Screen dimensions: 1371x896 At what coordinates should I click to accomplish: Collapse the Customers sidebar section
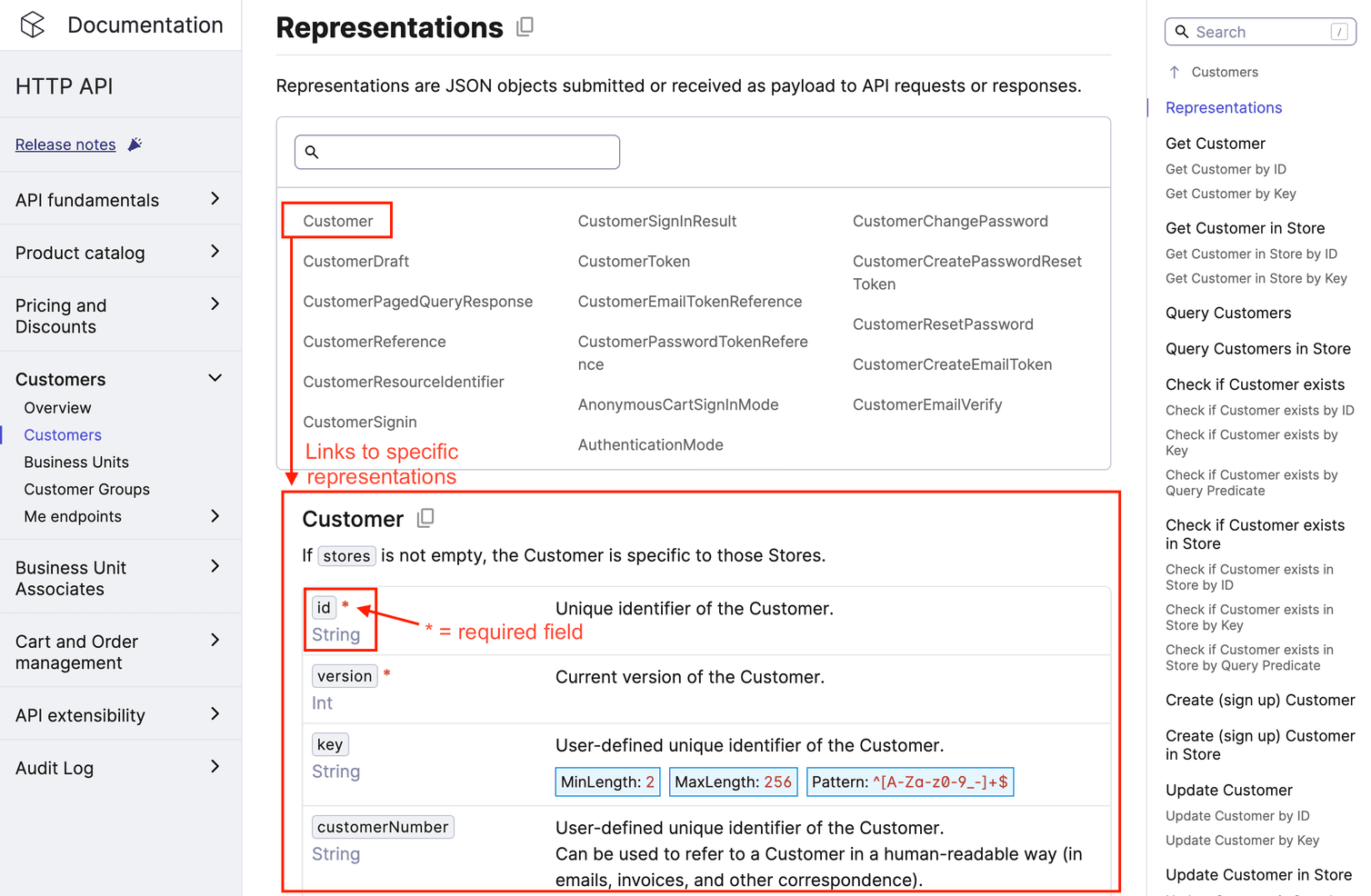215,377
